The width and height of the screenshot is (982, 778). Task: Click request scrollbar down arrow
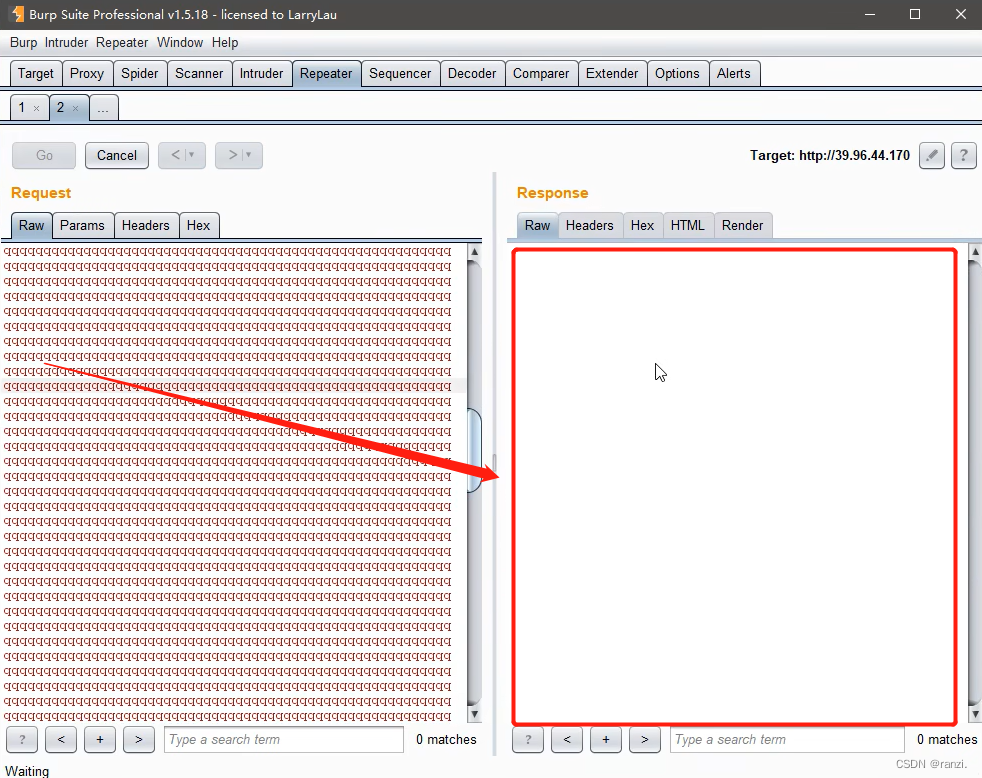[x=474, y=714]
